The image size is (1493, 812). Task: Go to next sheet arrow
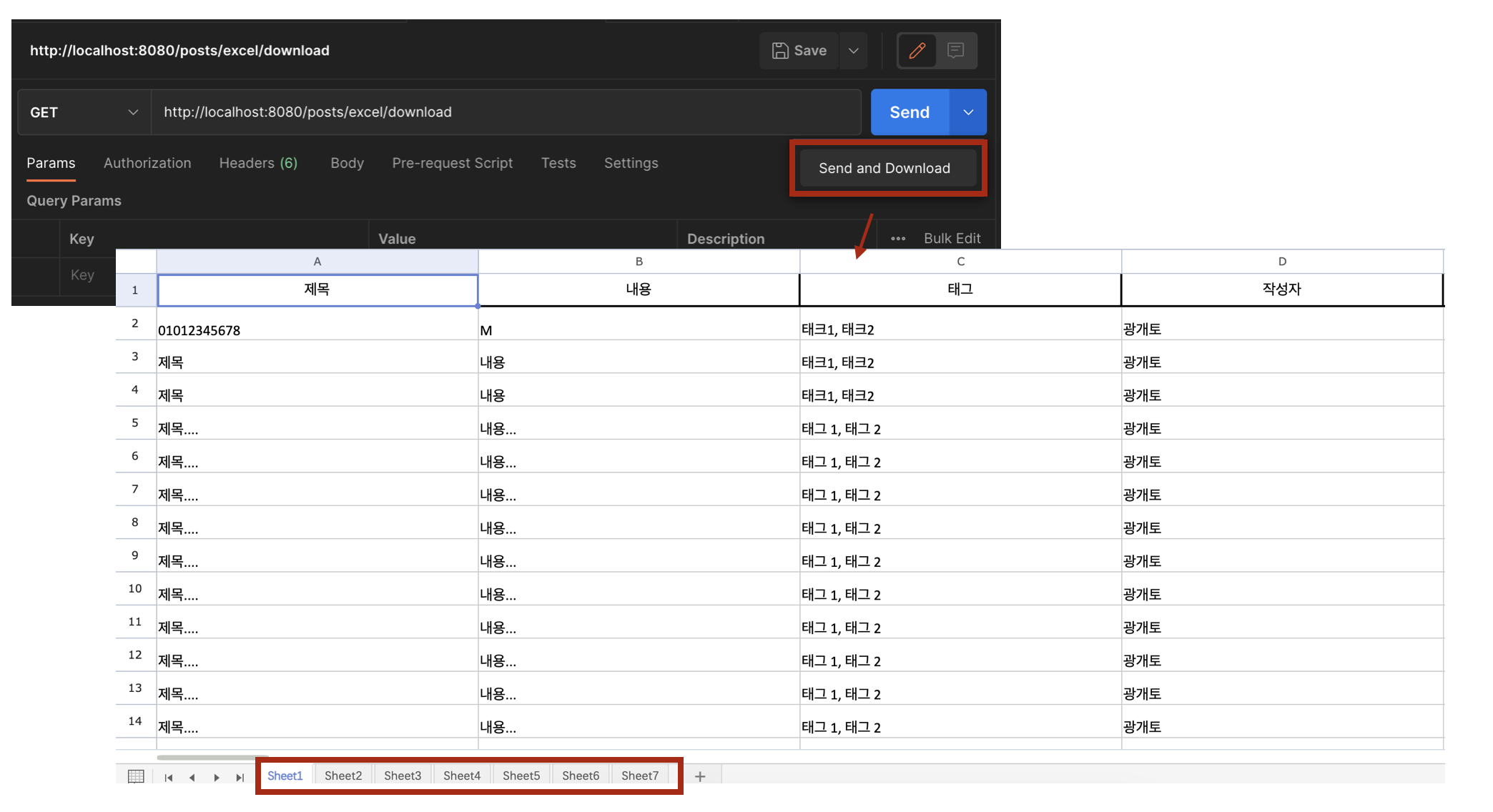click(217, 777)
